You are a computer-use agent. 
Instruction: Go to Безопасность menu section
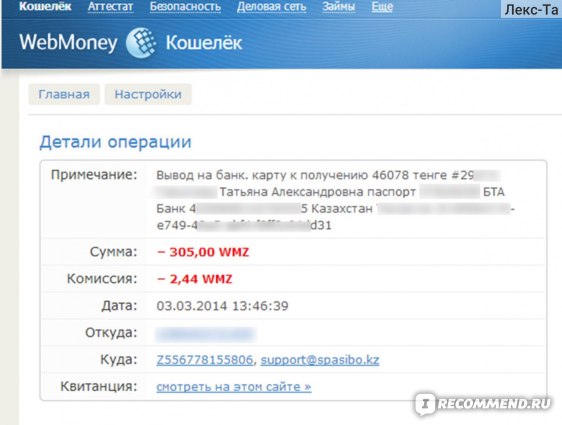pos(185,6)
